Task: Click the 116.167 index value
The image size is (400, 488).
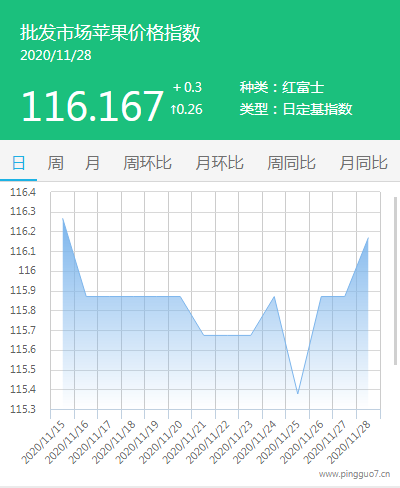Action: (x=92, y=106)
